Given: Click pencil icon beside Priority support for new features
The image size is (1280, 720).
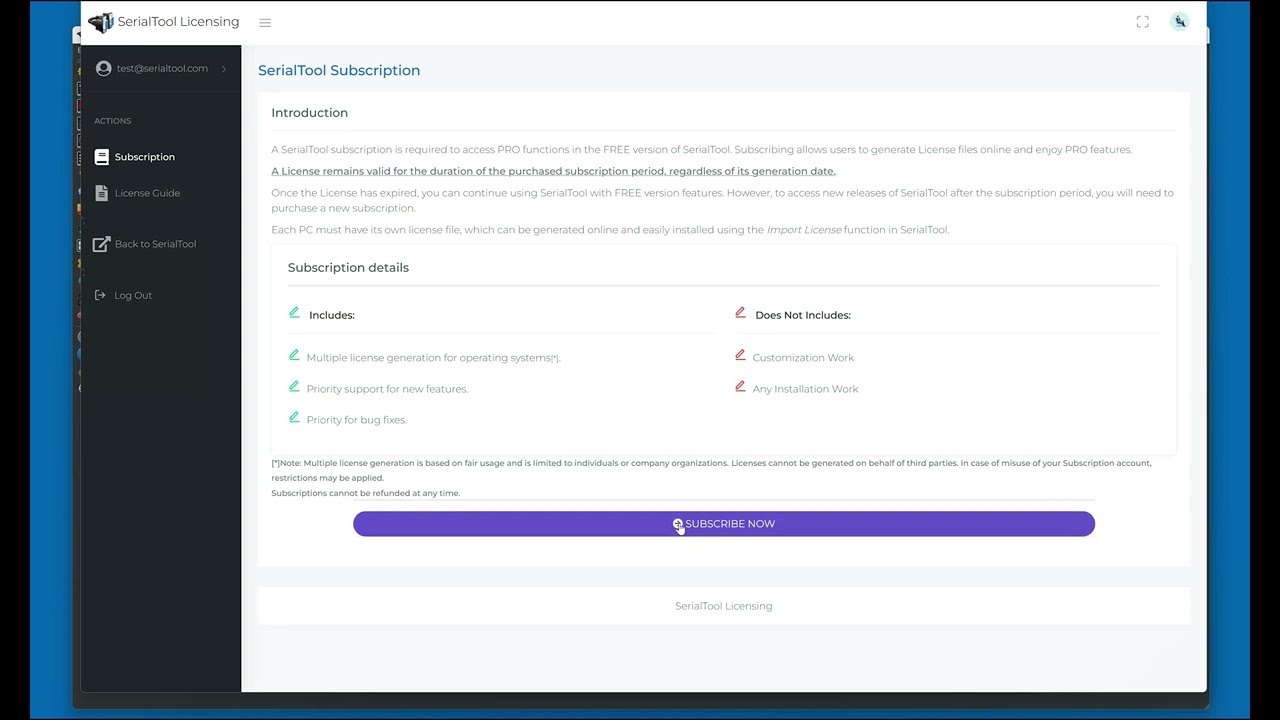Looking at the screenshot, I should (x=294, y=386).
